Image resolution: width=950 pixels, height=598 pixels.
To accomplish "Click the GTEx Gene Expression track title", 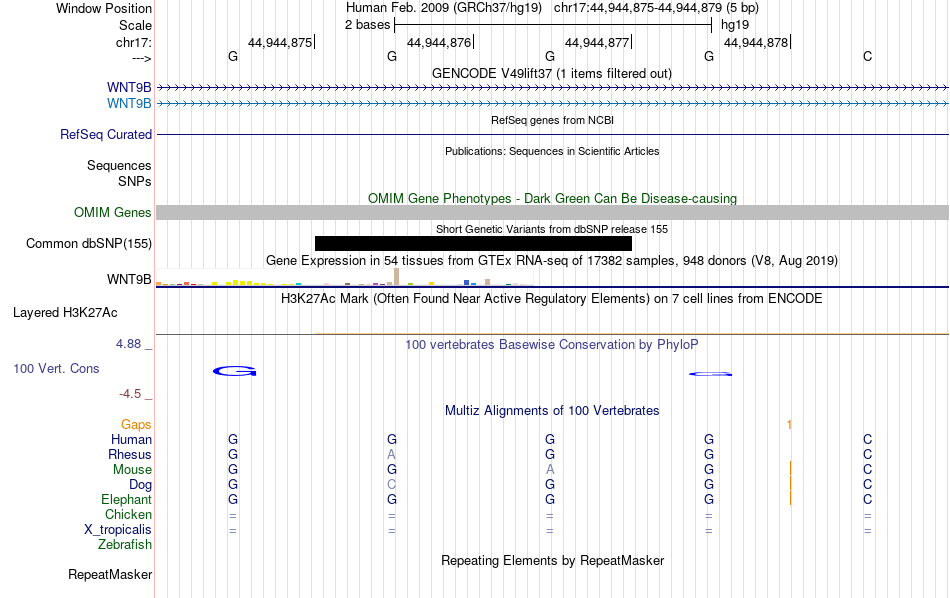I will point(551,261).
